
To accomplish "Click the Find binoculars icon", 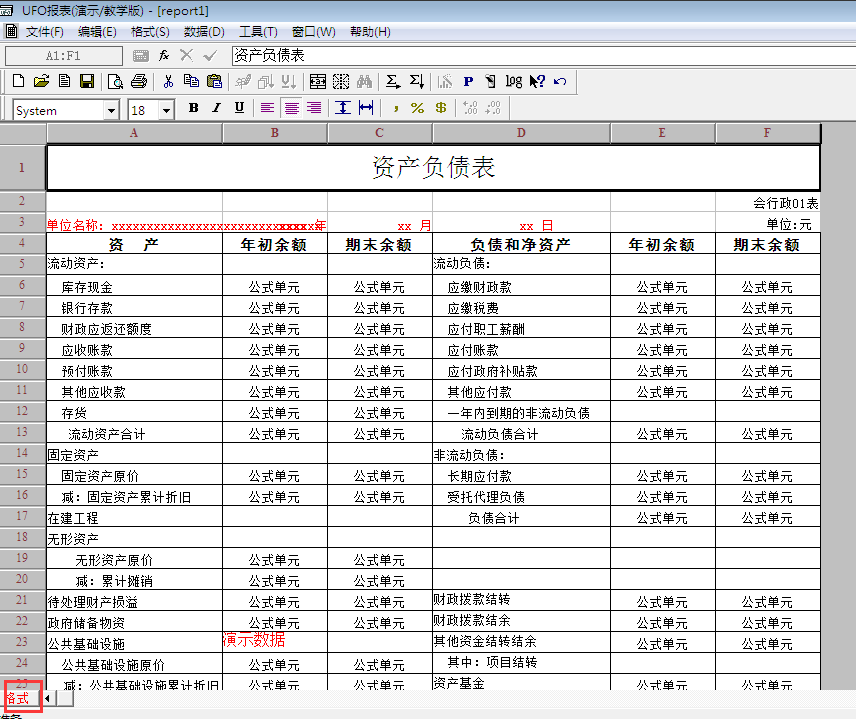I will (365, 81).
